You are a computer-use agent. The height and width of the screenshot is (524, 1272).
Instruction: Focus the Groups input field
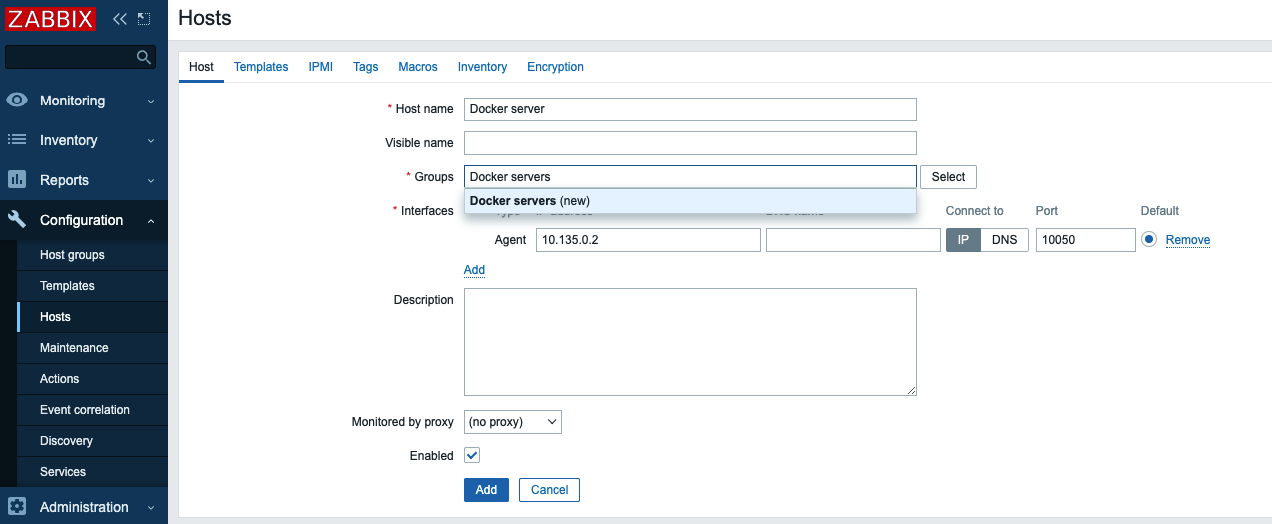pos(690,177)
